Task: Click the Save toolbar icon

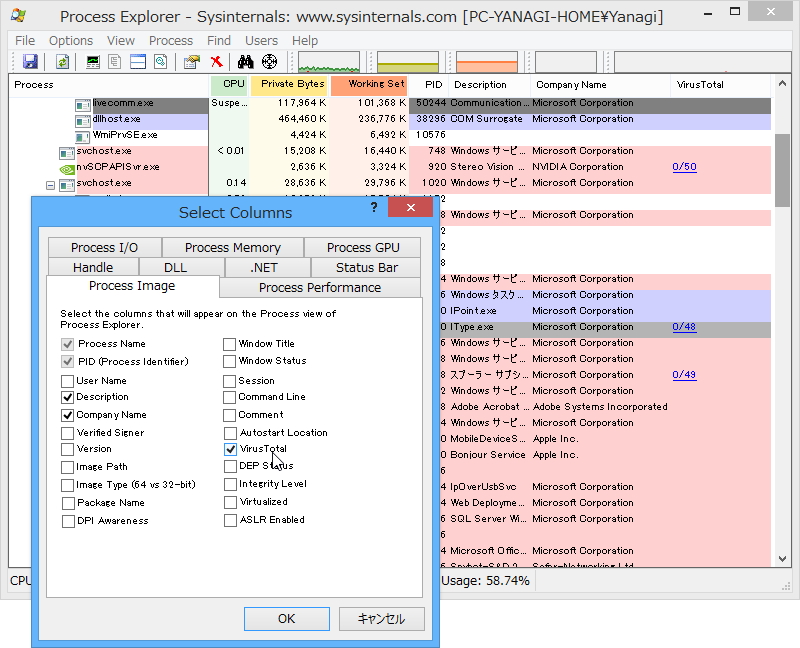Action: click(31, 62)
